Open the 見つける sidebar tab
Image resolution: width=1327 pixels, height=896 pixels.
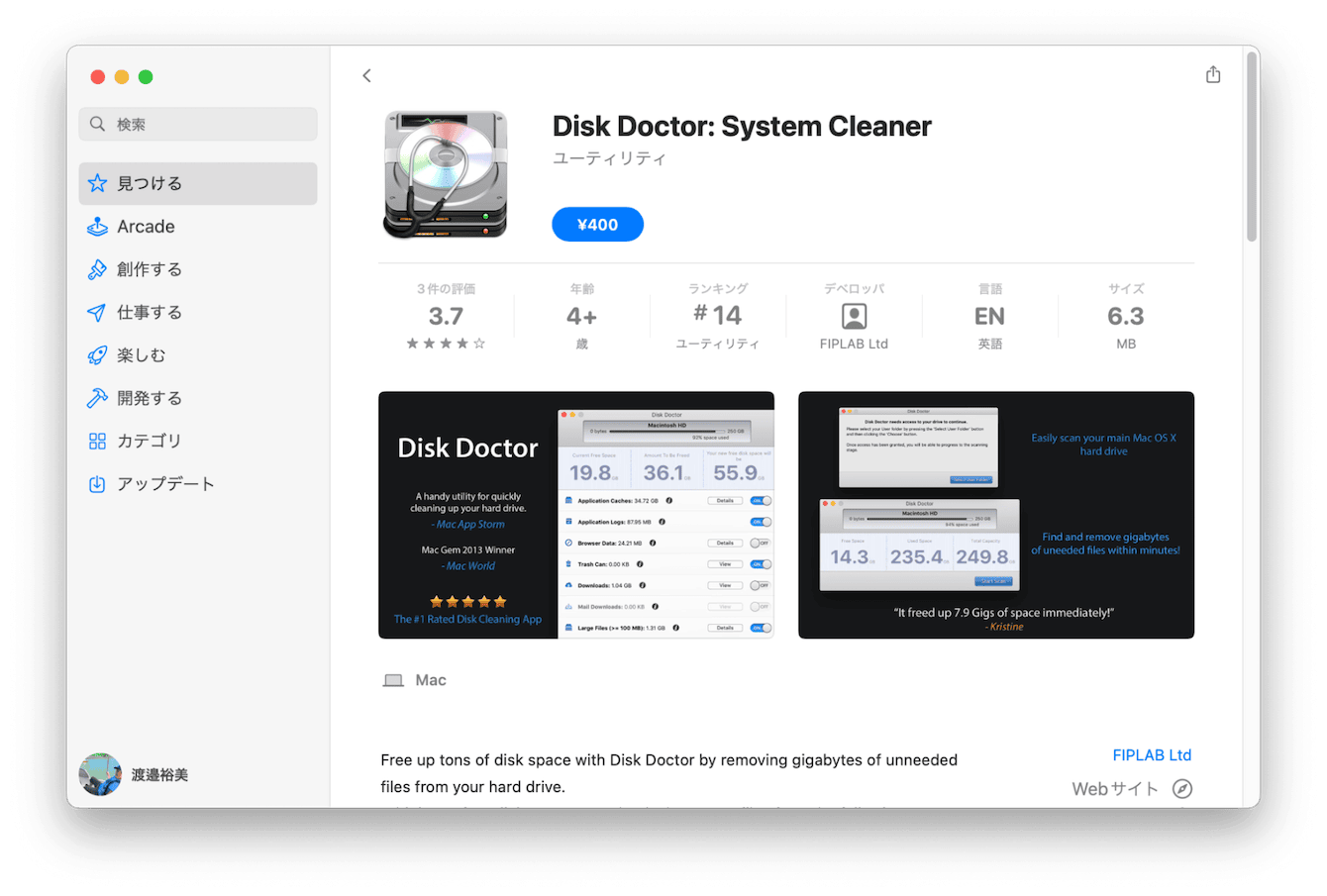pyautogui.click(x=198, y=183)
